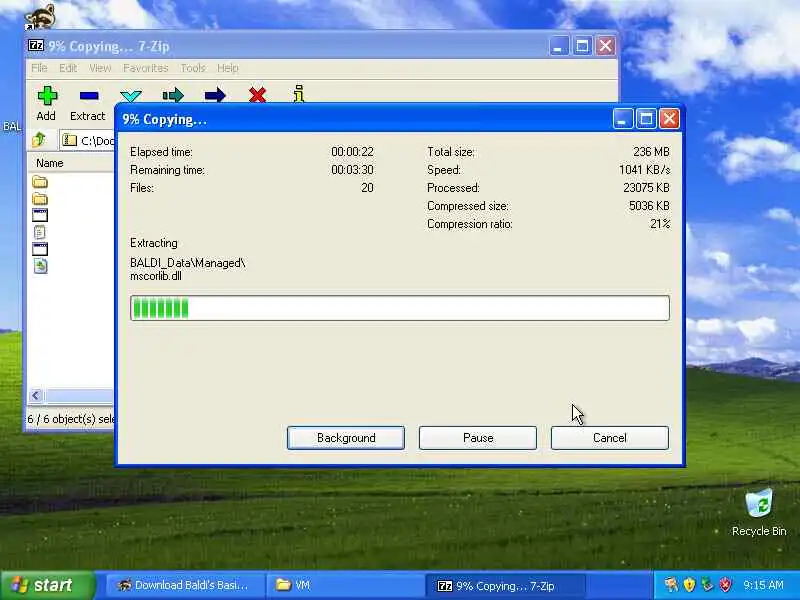The width and height of the screenshot is (800, 600).
Task: Close the main 7-Zip window
Action: 606,46
